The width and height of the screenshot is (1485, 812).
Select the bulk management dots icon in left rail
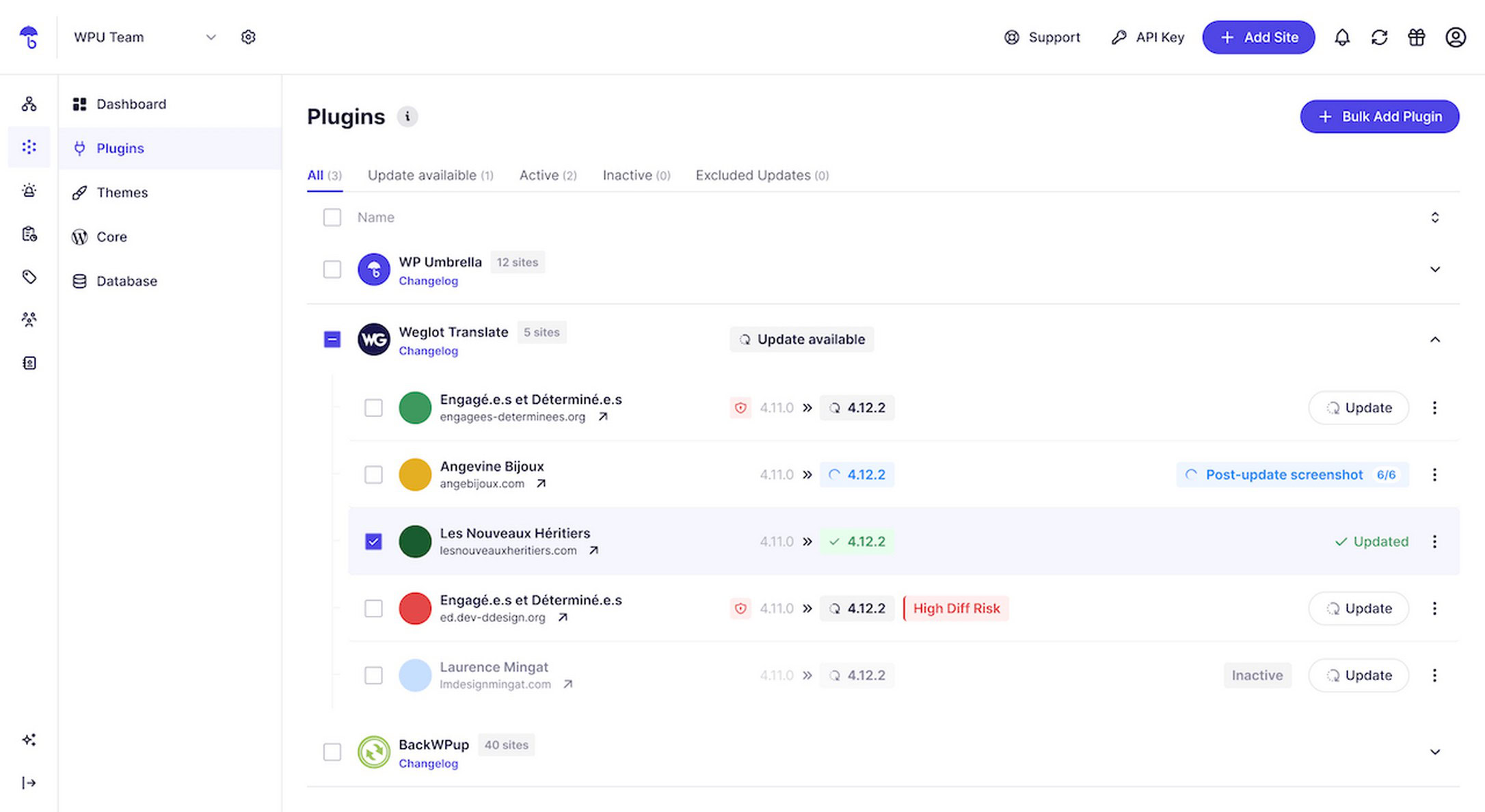click(29, 147)
